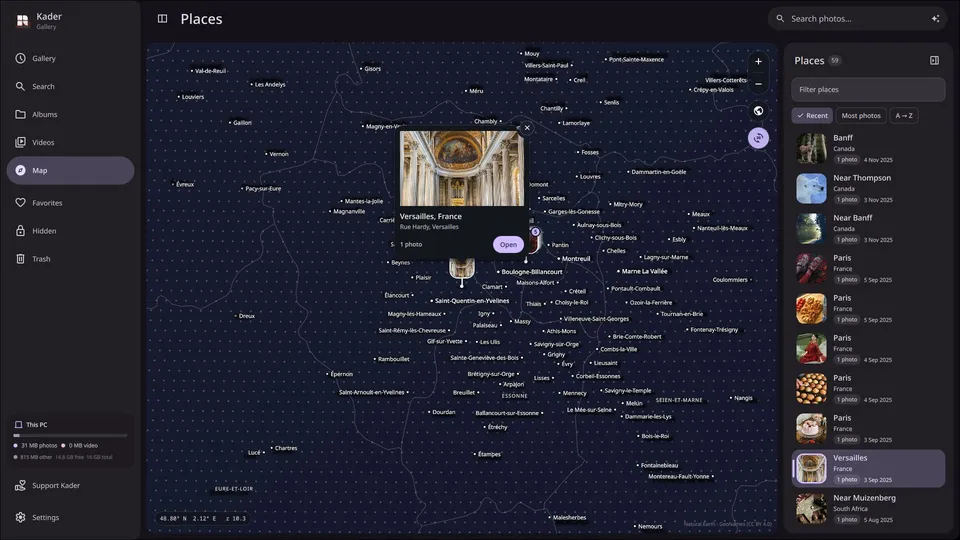Click the Rambouillet label on map

pos(393,359)
